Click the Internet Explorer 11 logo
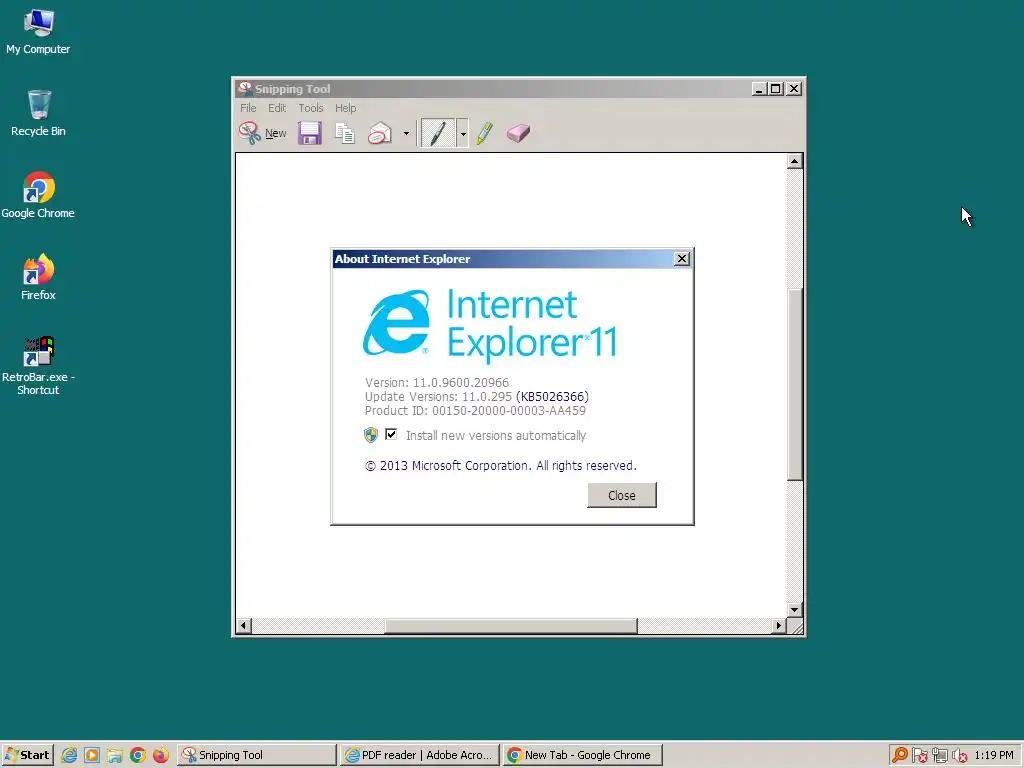The height and width of the screenshot is (768, 1024). [490, 325]
